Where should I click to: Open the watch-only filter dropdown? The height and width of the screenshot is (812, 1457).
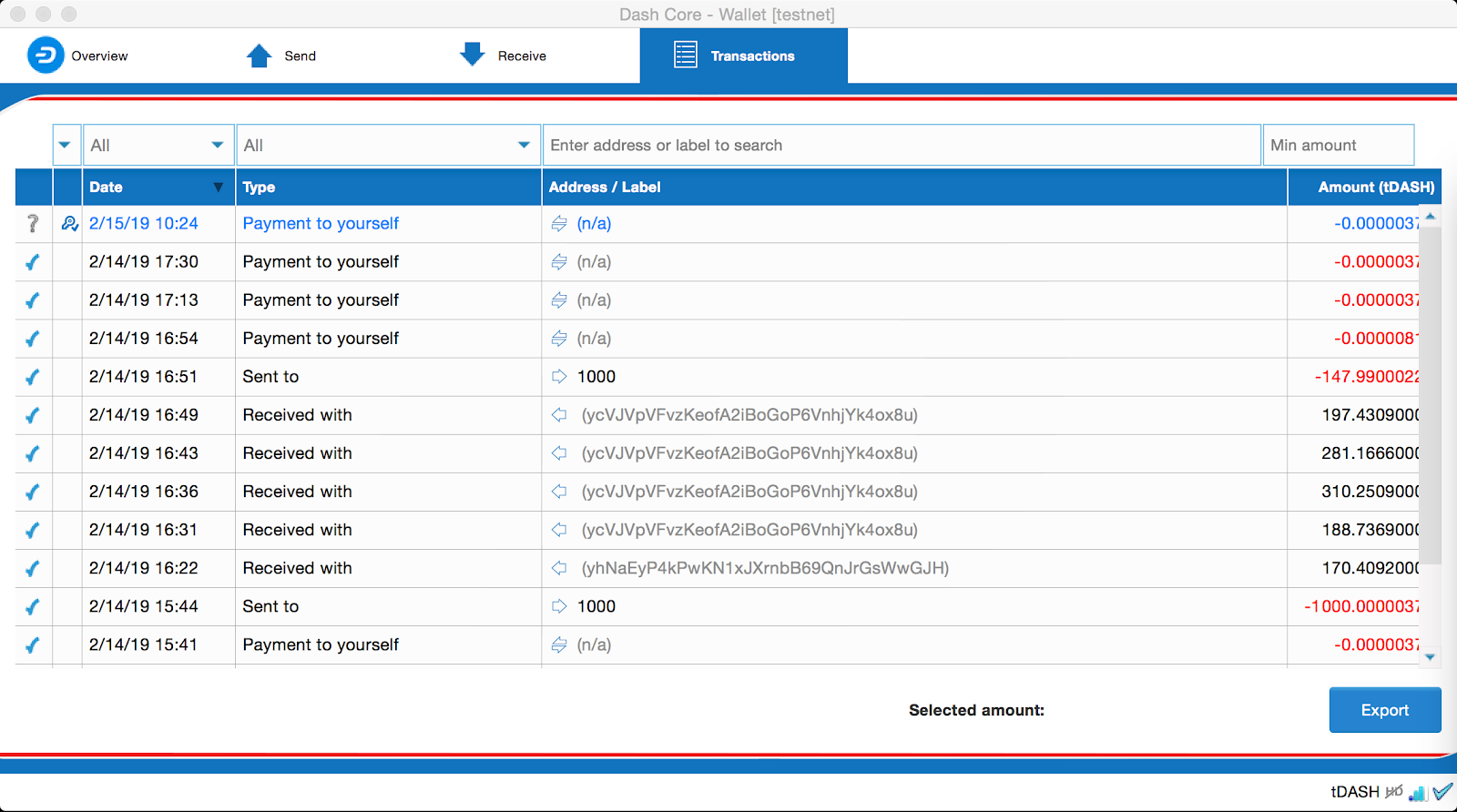tap(66, 145)
